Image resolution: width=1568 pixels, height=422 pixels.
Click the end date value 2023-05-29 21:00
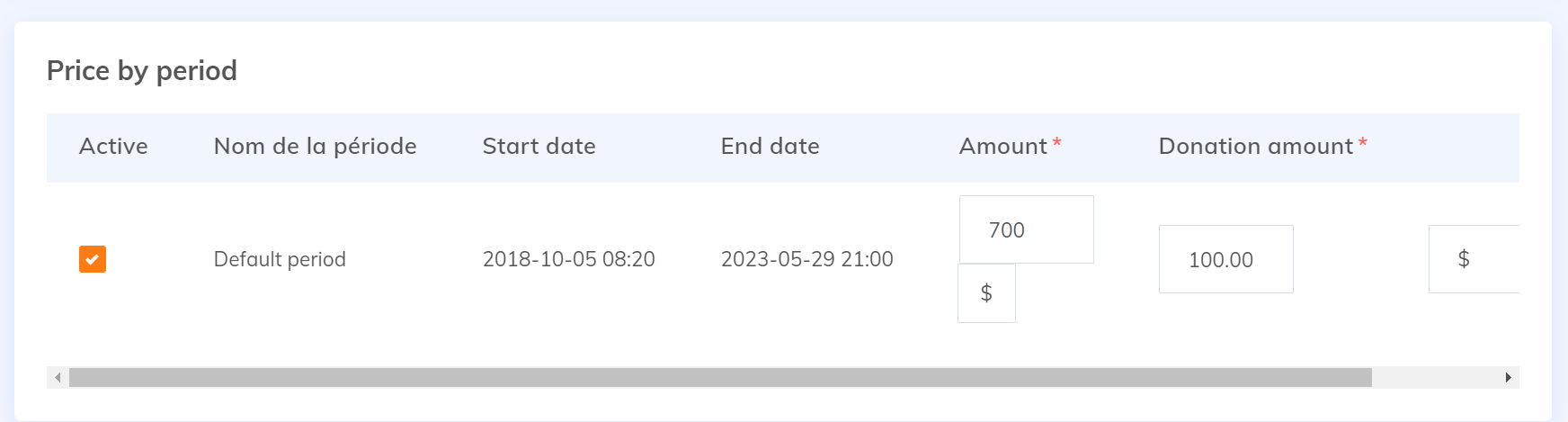click(x=806, y=259)
